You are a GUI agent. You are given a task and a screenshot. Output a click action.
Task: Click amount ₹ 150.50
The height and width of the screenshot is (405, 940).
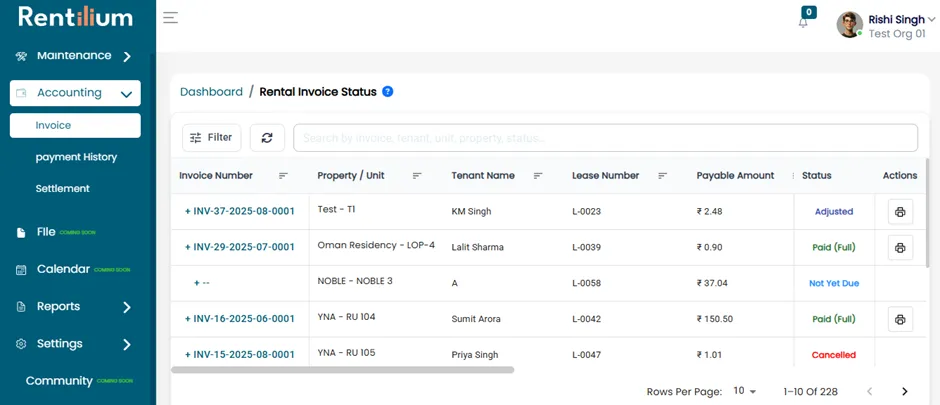pyautogui.click(x=715, y=319)
